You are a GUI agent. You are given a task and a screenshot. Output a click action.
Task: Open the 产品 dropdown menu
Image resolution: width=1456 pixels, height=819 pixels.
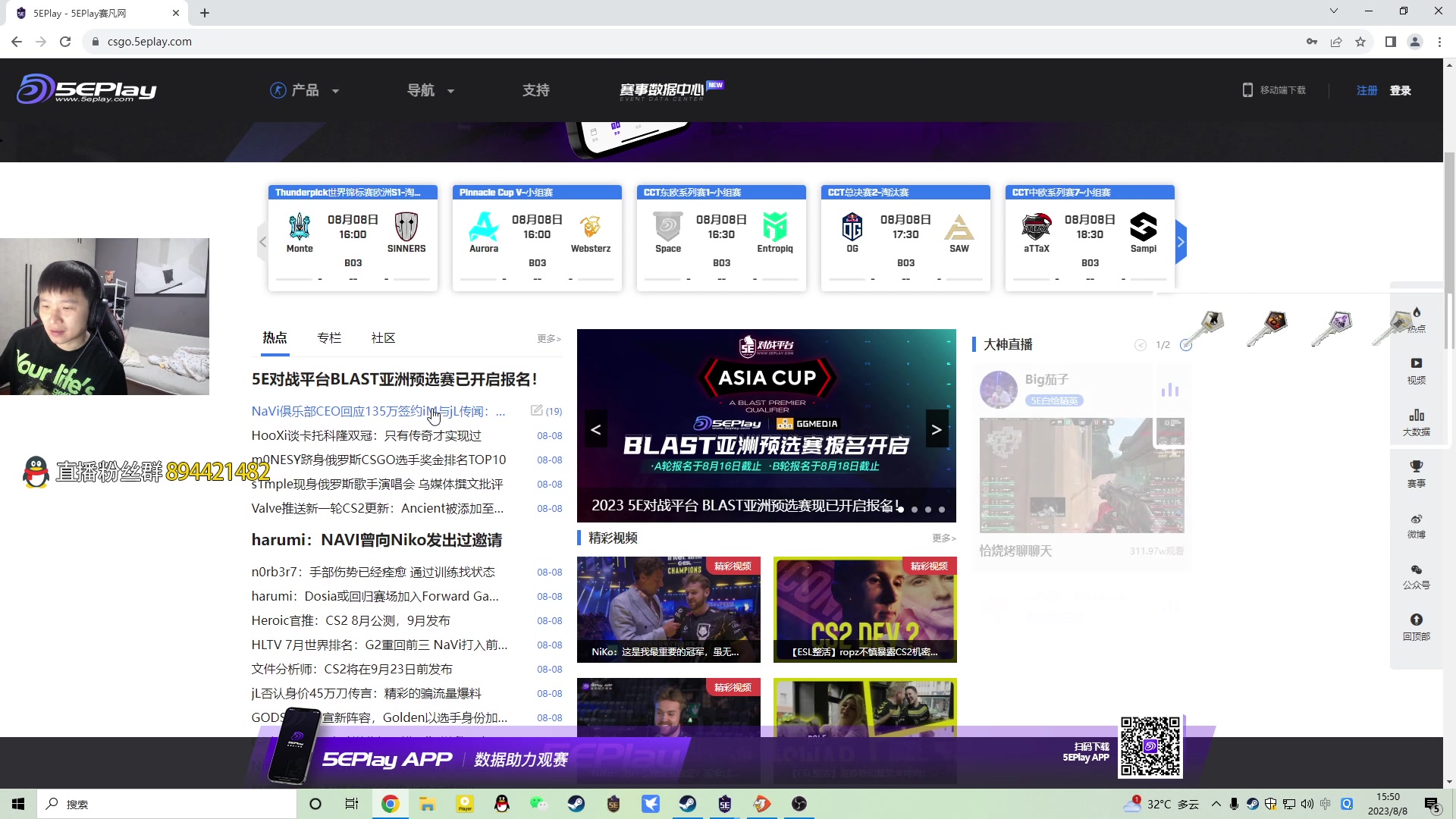pos(305,90)
